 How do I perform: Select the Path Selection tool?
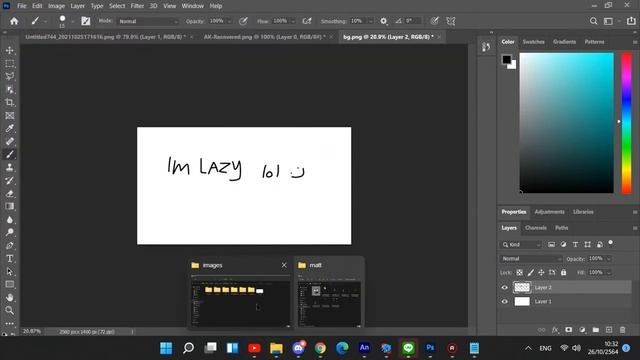click(x=10, y=272)
